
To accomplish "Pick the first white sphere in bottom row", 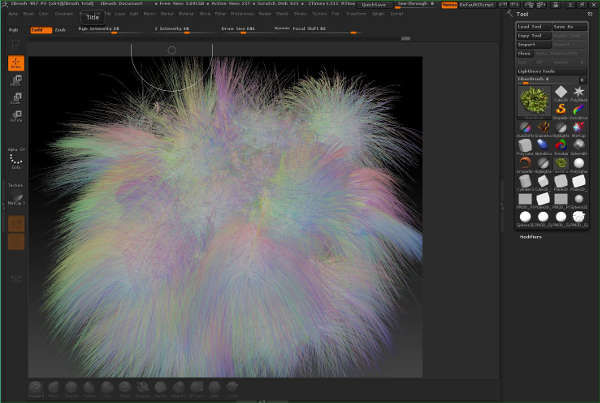I will pos(525,217).
